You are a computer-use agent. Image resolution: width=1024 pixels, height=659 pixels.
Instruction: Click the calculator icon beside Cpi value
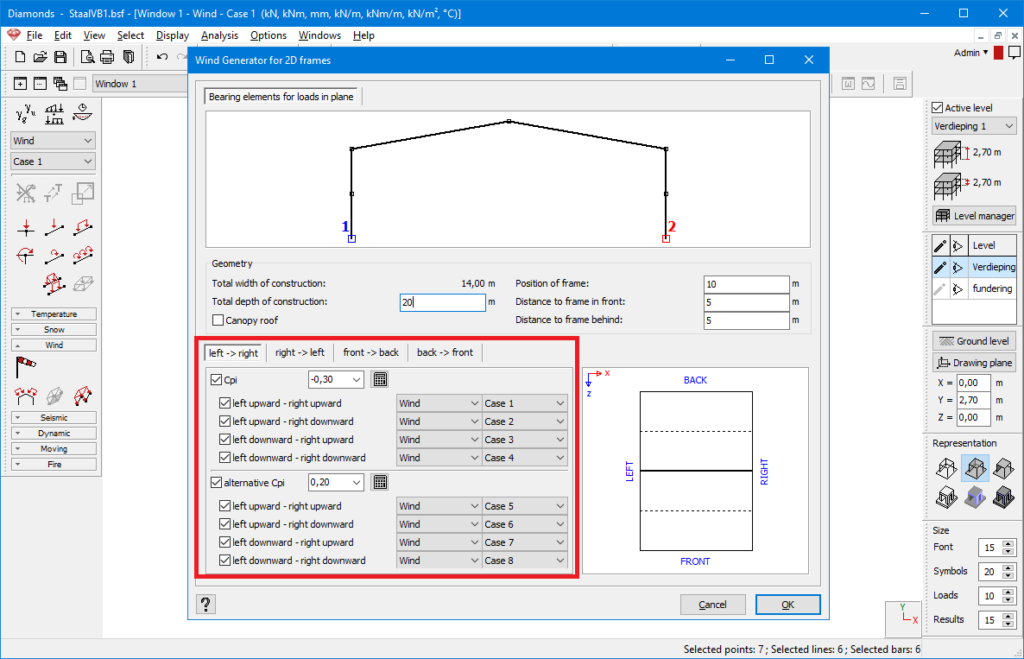(x=380, y=379)
